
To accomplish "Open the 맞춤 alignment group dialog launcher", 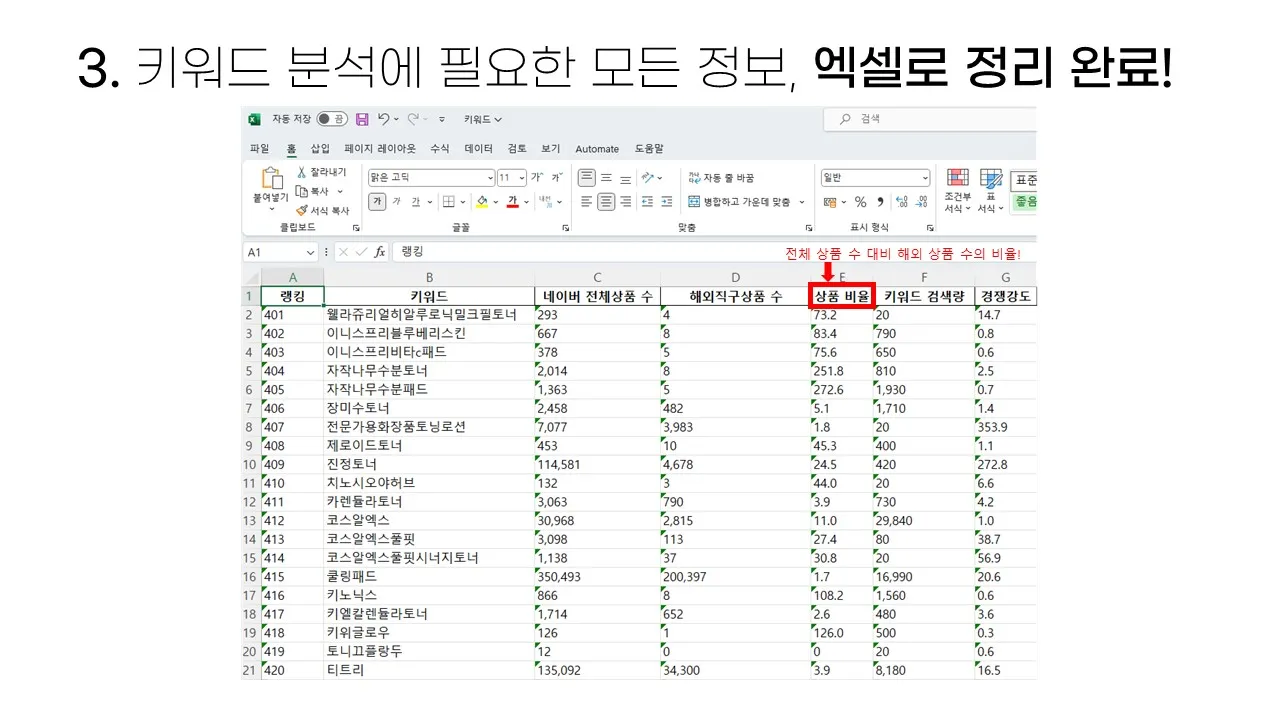I will [x=808, y=228].
